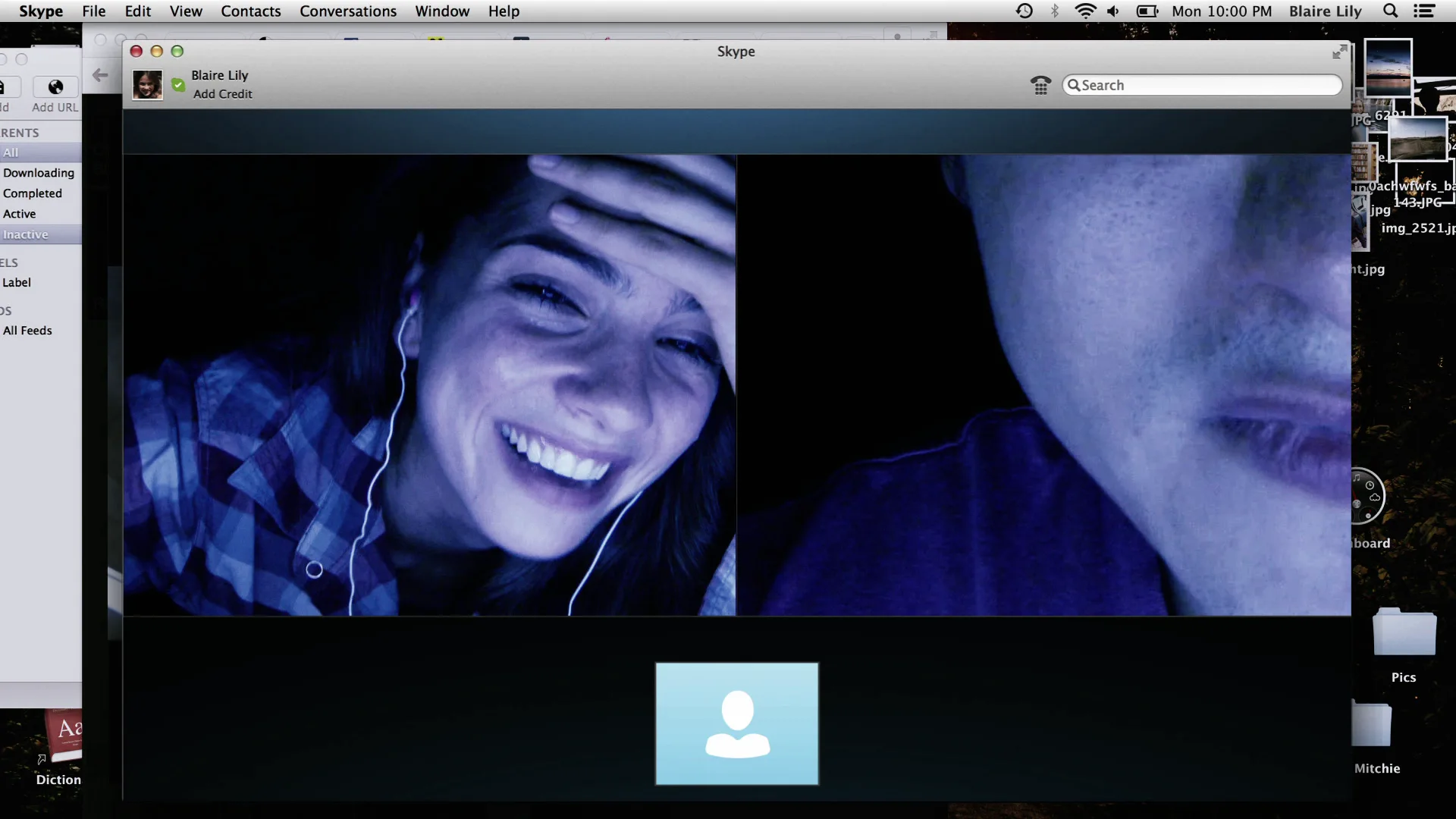The height and width of the screenshot is (819, 1456).
Task: Select the right video feed close-up
Action: point(1044,385)
